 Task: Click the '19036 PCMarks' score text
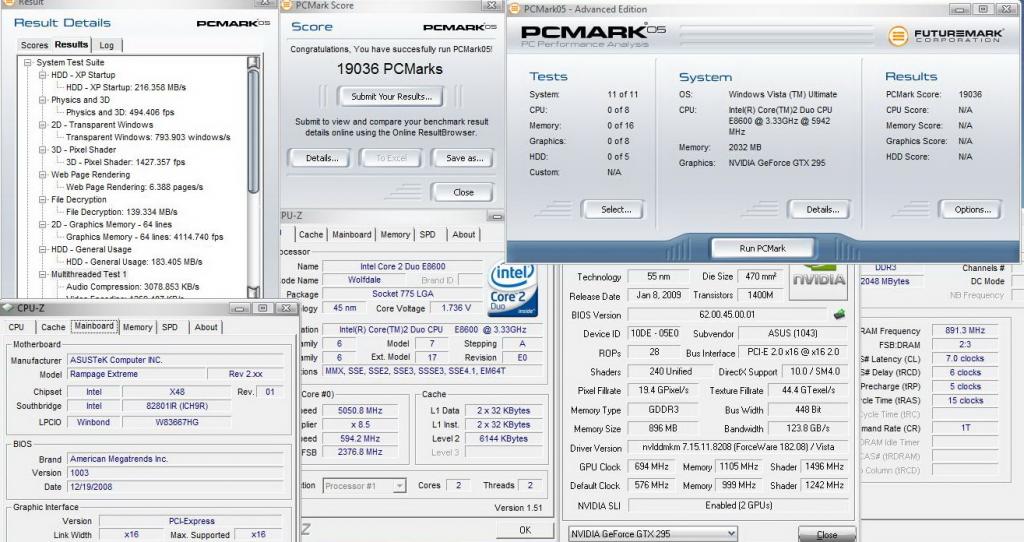[x=389, y=69]
